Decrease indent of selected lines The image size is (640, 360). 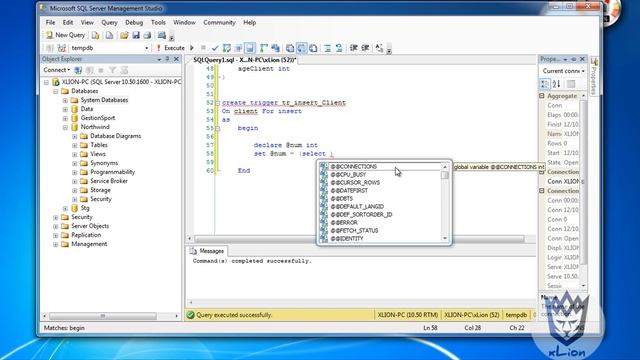(353, 48)
